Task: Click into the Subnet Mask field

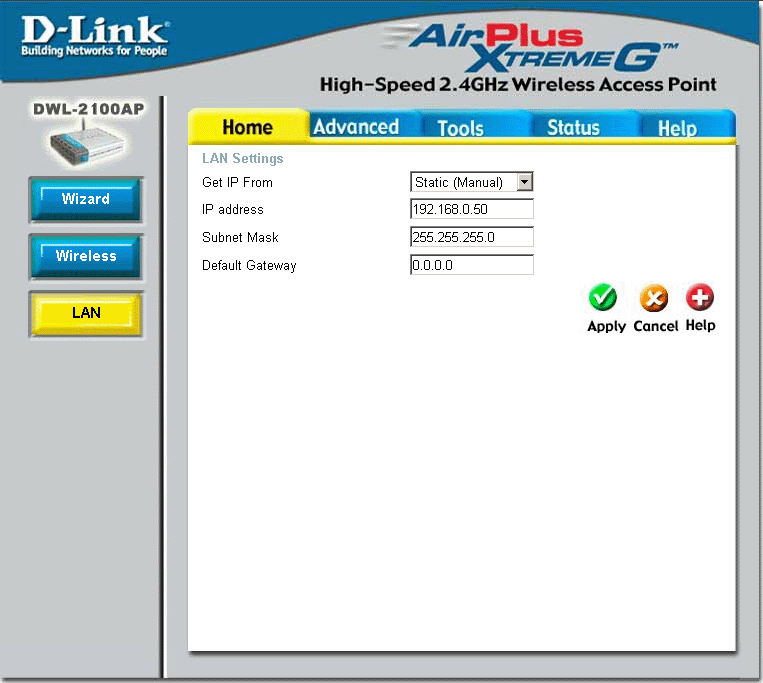Action: (x=472, y=237)
